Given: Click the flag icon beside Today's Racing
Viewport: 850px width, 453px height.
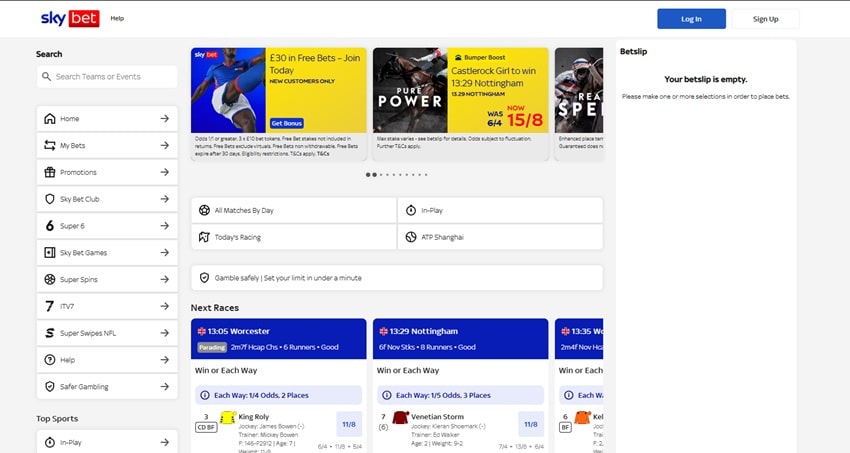Looking at the screenshot, I should 204,237.
